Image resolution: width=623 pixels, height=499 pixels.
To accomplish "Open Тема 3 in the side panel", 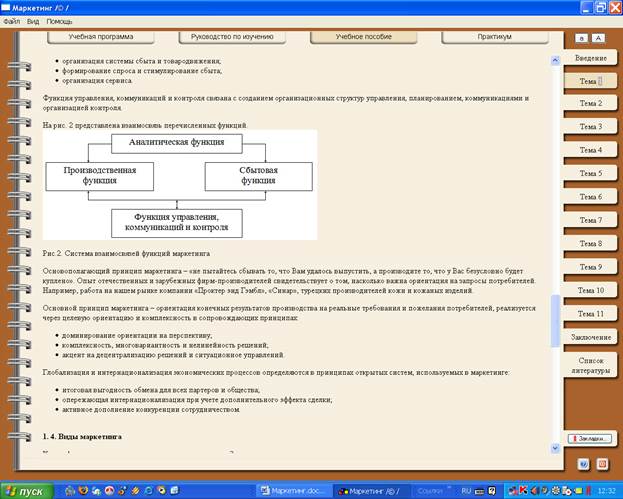I will 590,127.
